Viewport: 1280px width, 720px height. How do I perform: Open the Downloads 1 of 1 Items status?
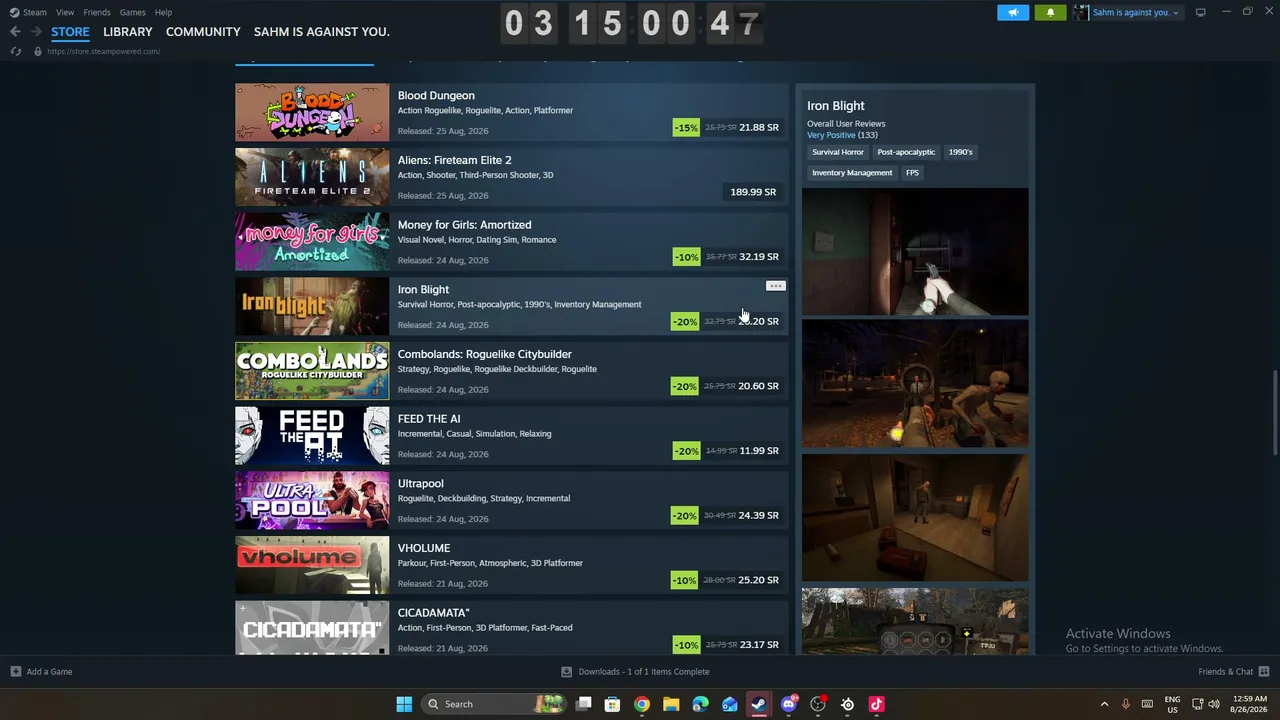tap(644, 672)
